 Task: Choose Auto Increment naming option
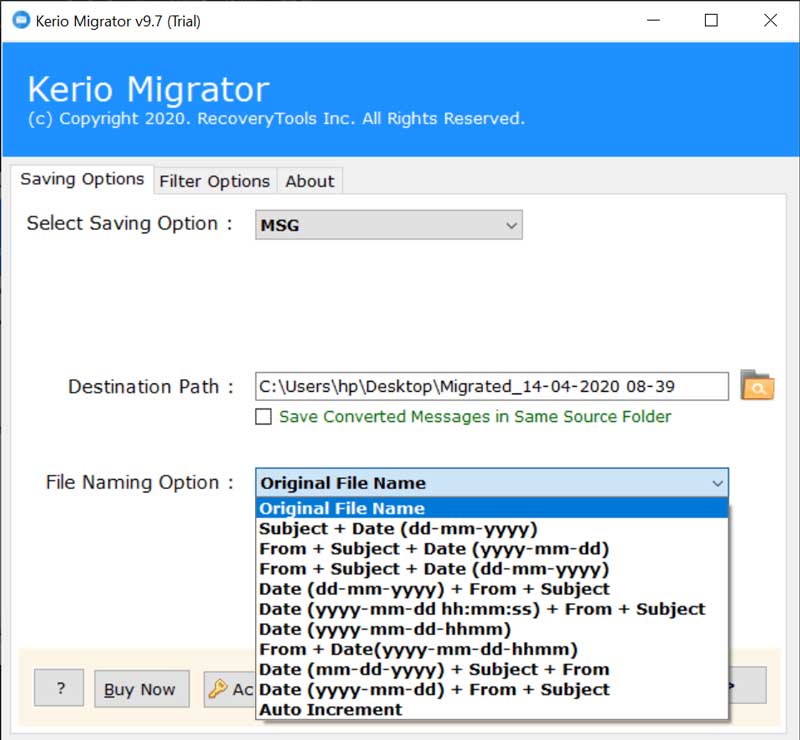point(492,709)
